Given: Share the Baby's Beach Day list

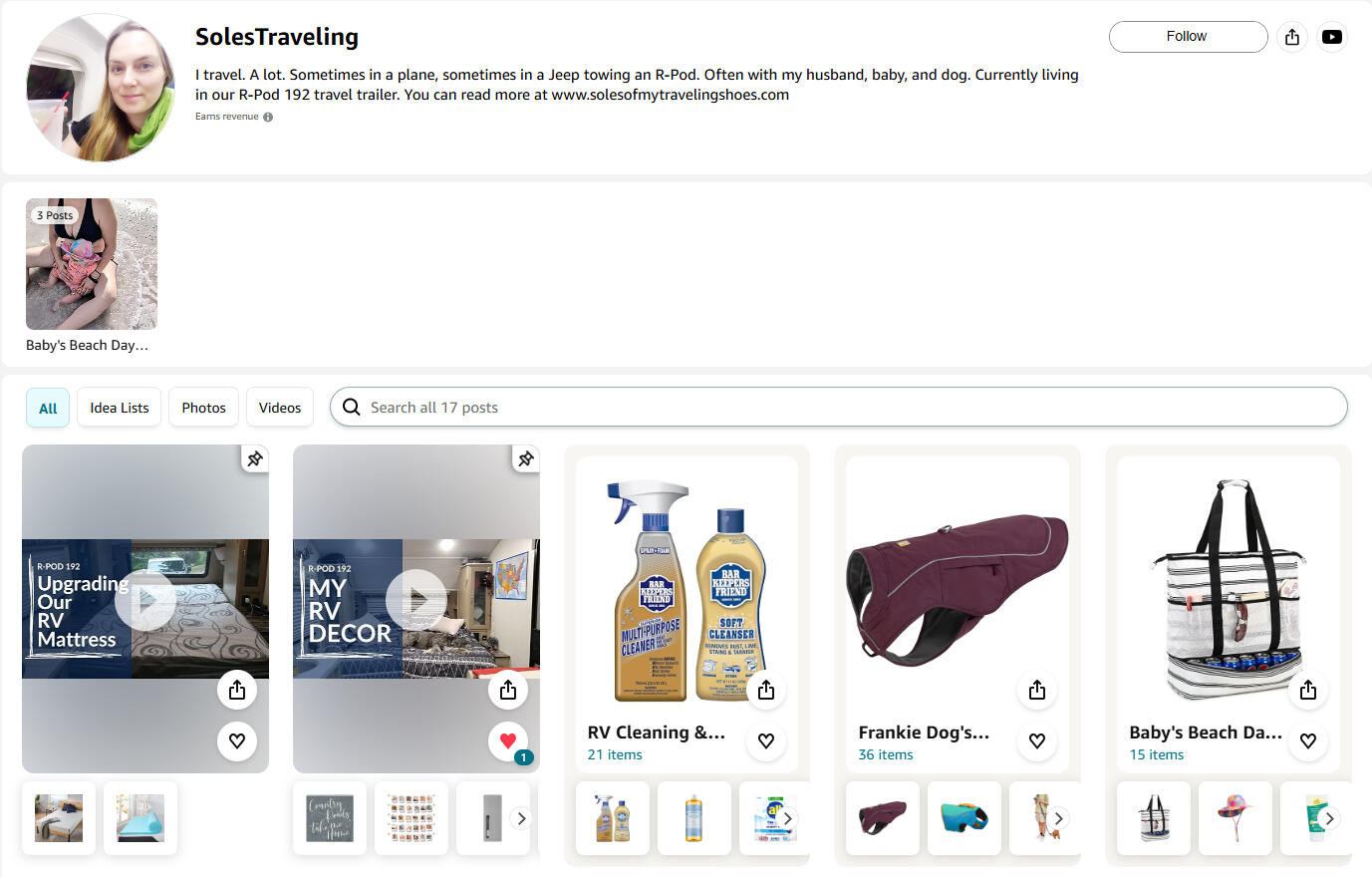Looking at the screenshot, I should click(1308, 690).
